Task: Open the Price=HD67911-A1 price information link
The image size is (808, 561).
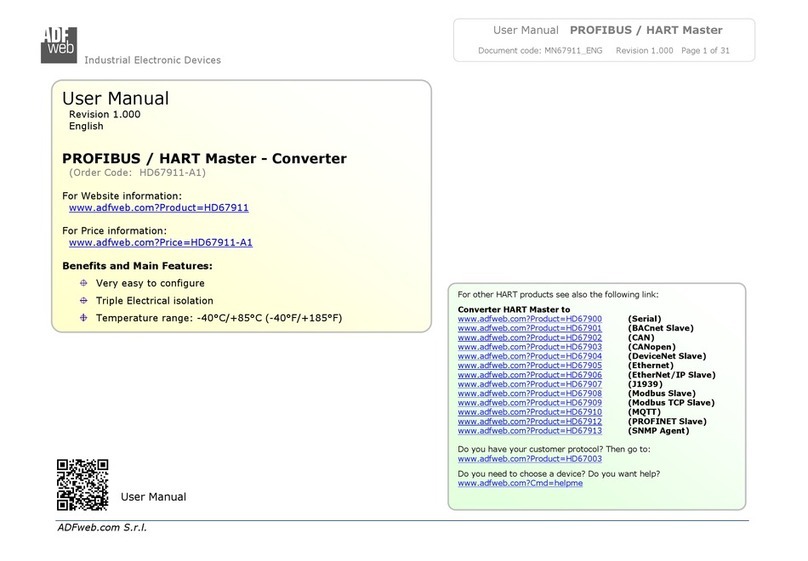Action: click(x=161, y=243)
